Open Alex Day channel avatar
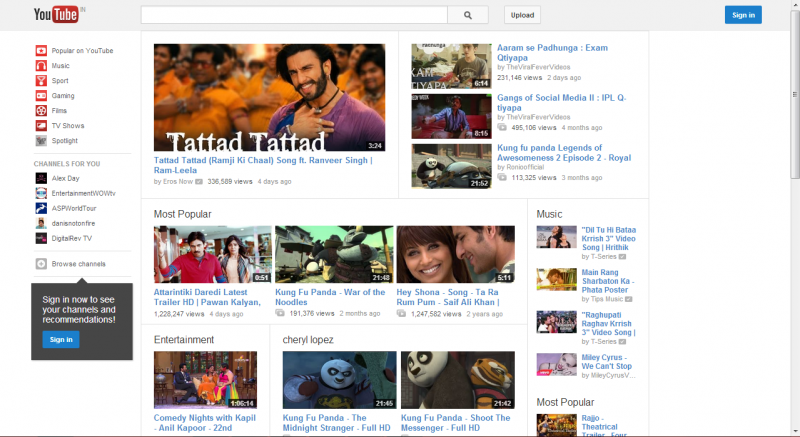Viewport: 800px width, 437px height. (41, 178)
